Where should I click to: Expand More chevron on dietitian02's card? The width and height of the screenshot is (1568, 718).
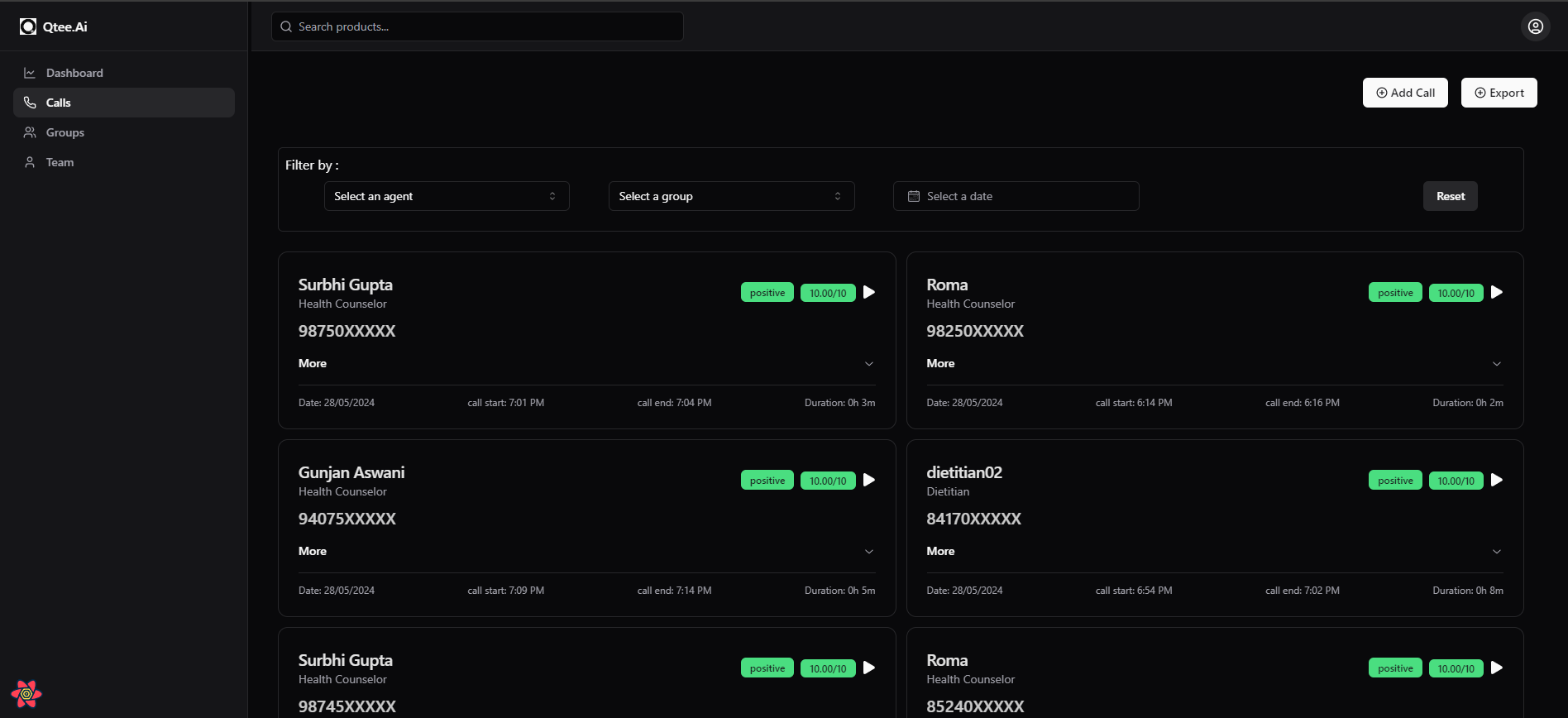pyautogui.click(x=1496, y=552)
